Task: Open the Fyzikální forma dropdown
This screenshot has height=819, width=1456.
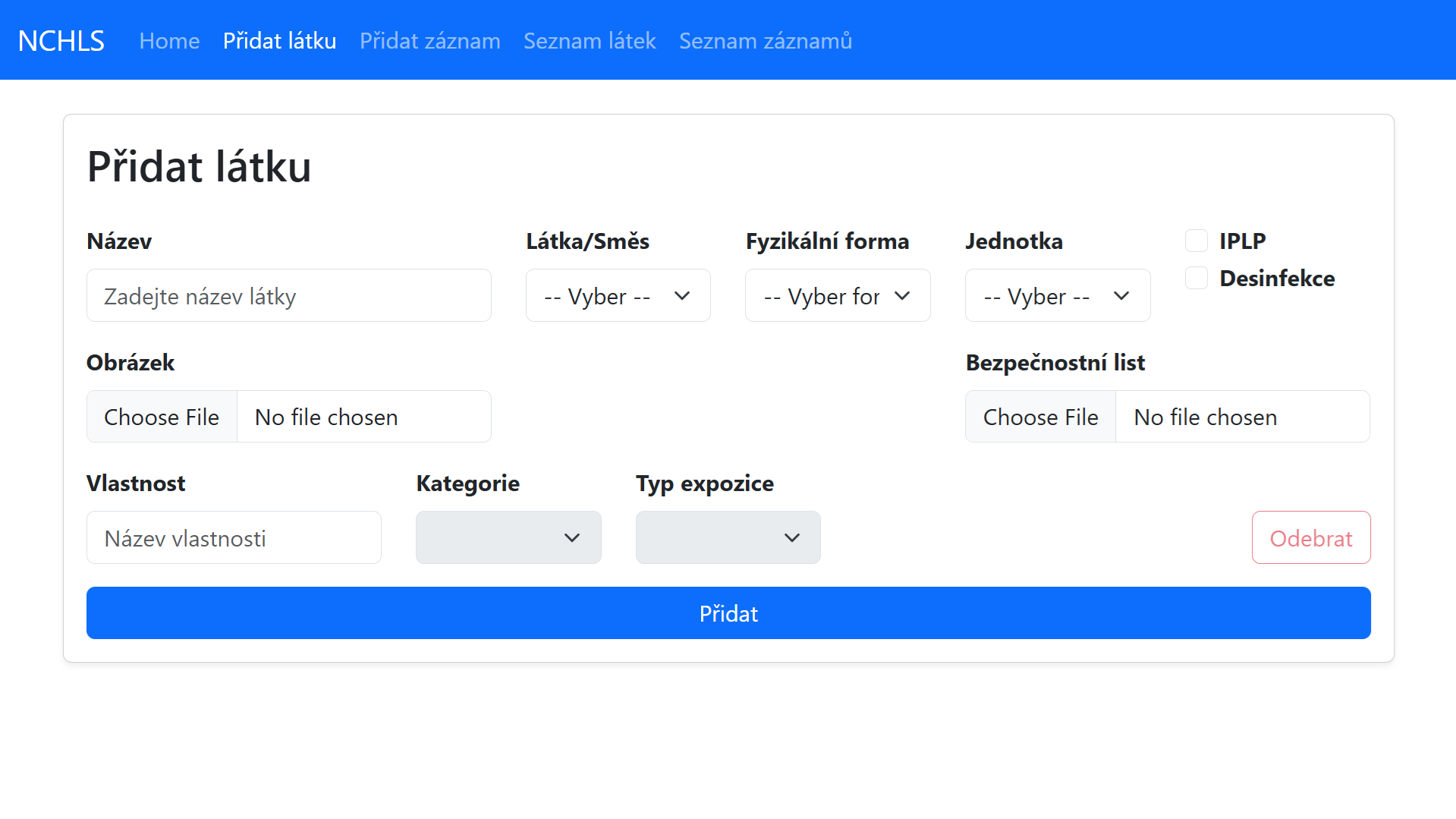Action: point(837,296)
